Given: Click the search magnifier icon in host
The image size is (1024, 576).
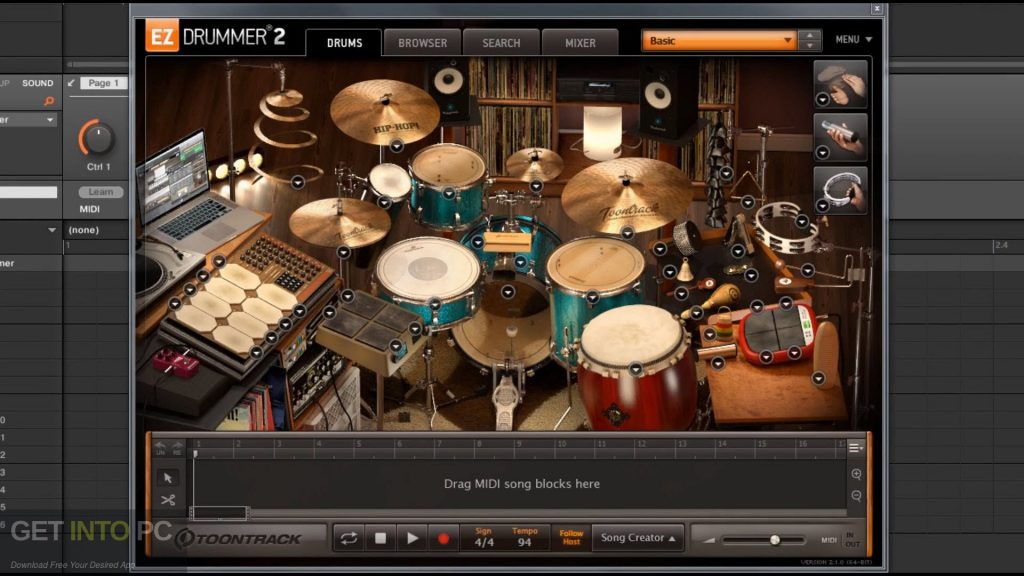Looking at the screenshot, I should [x=49, y=101].
